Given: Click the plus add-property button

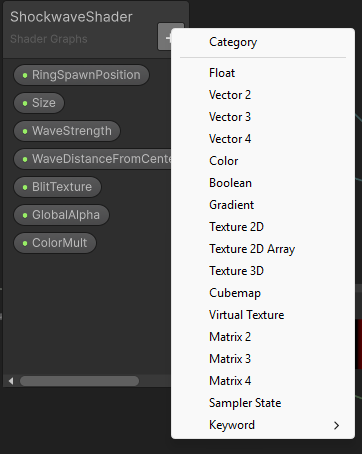Looking at the screenshot, I should (x=165, y=37).
